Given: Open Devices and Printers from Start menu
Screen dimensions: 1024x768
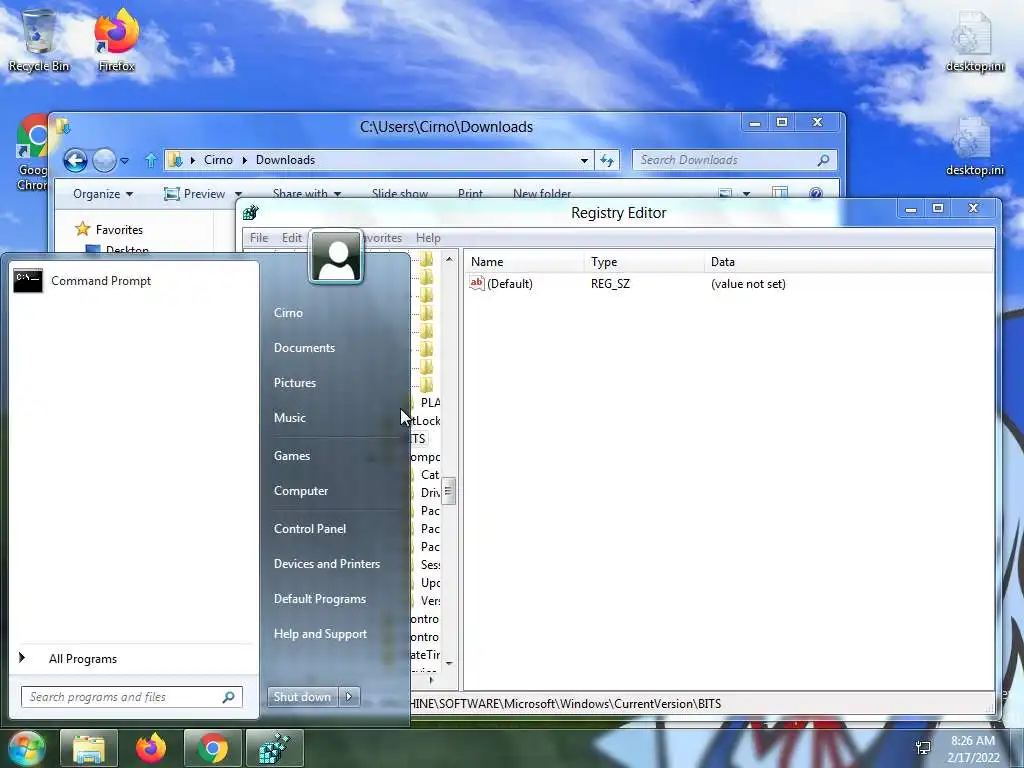Looking at the screenshot, I should [327, 564].
